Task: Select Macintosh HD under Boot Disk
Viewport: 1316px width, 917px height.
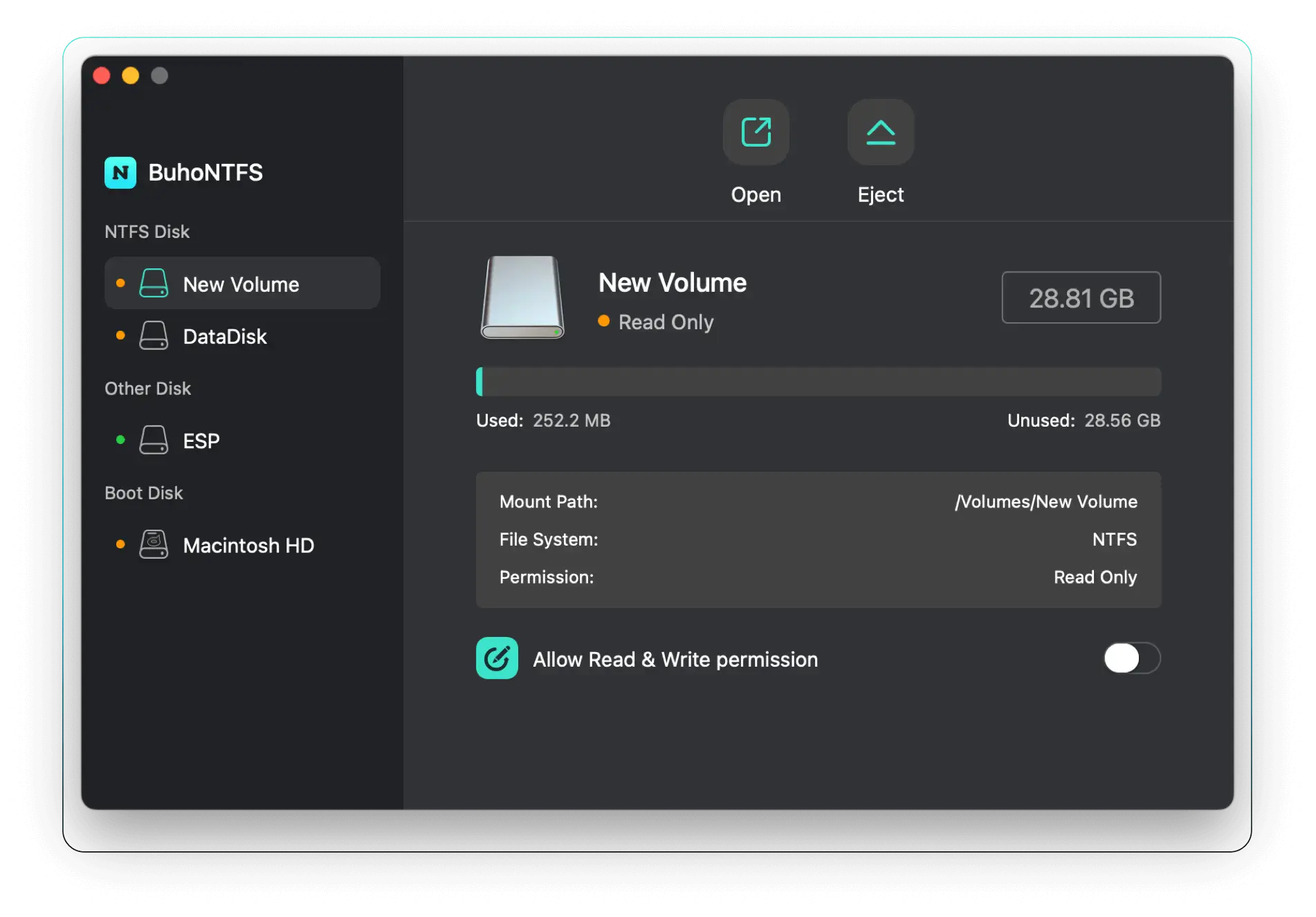Action: pyautogui.click(x=247, y=544)
